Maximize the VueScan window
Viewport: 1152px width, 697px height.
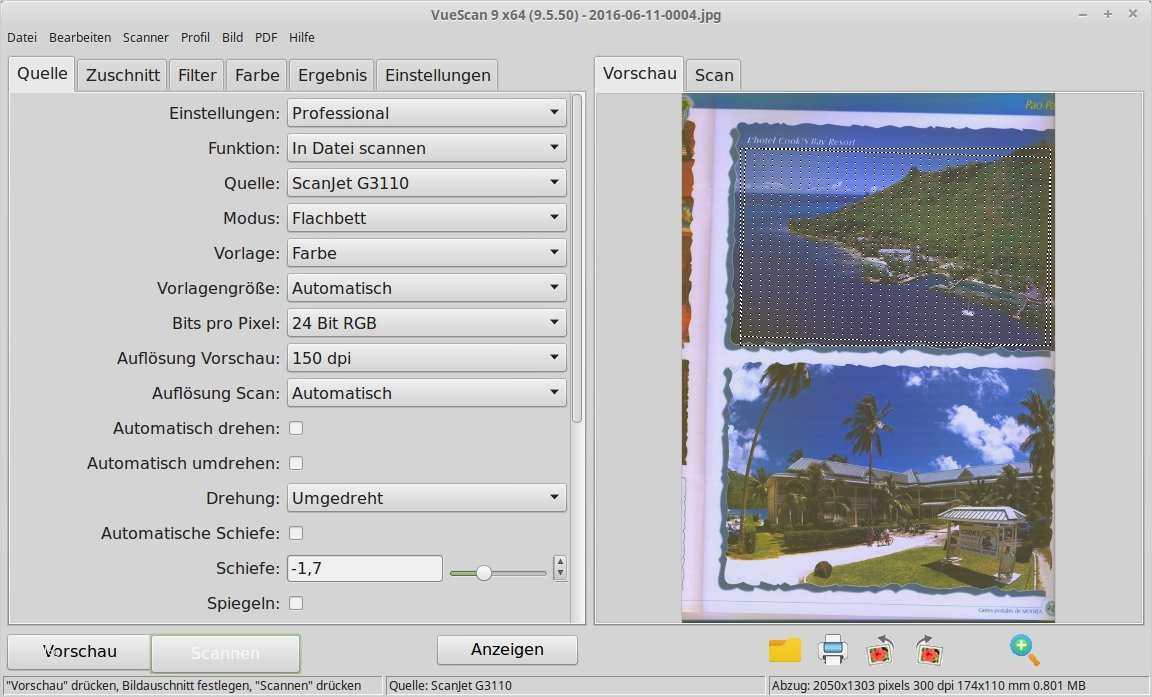[1108, 15]
